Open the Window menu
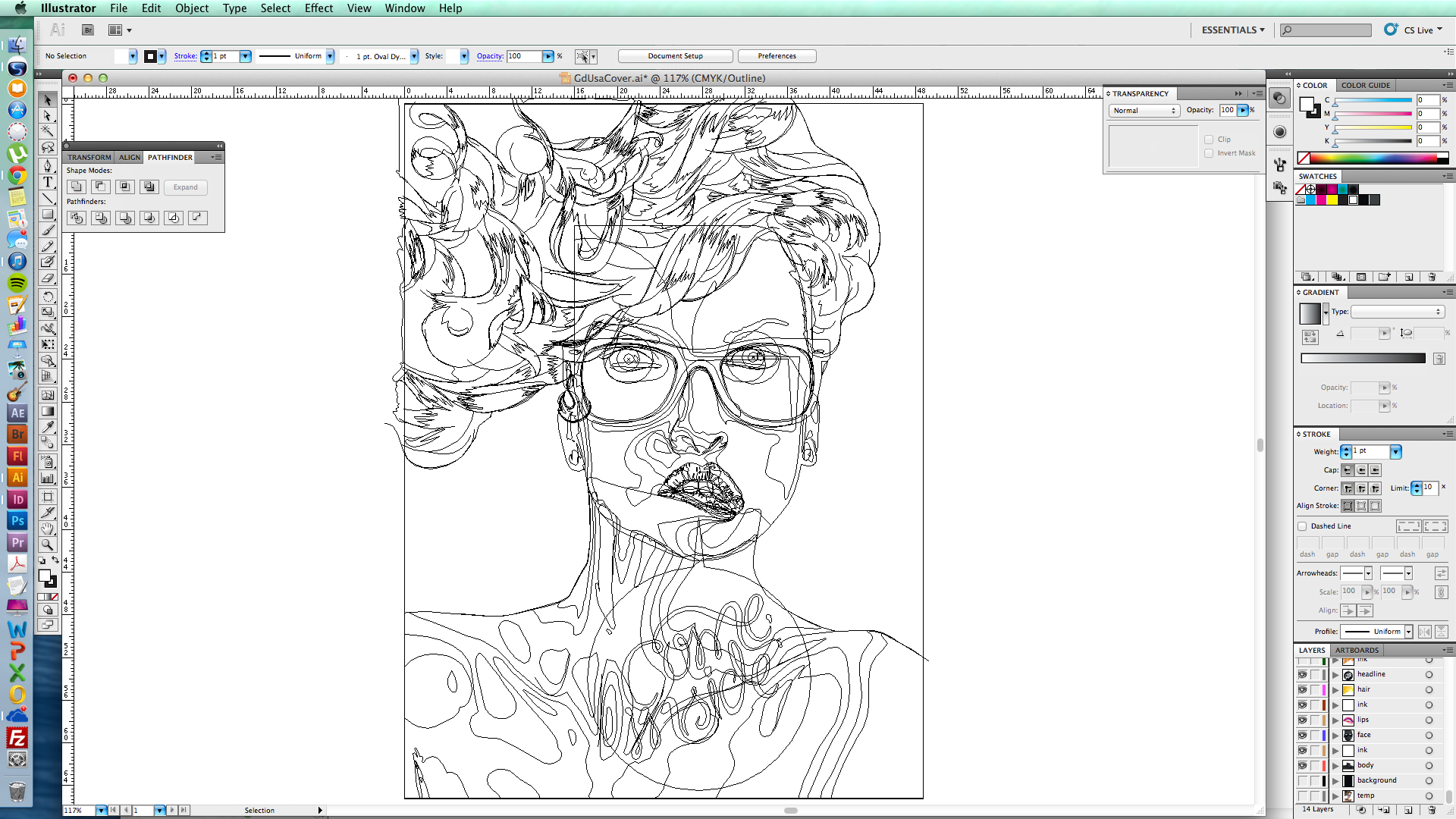This screenshot has height=819, width=1456. tap(405, 8)
